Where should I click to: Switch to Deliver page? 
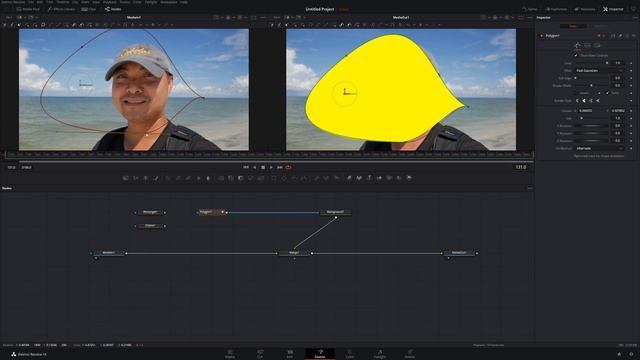[410, 354]
